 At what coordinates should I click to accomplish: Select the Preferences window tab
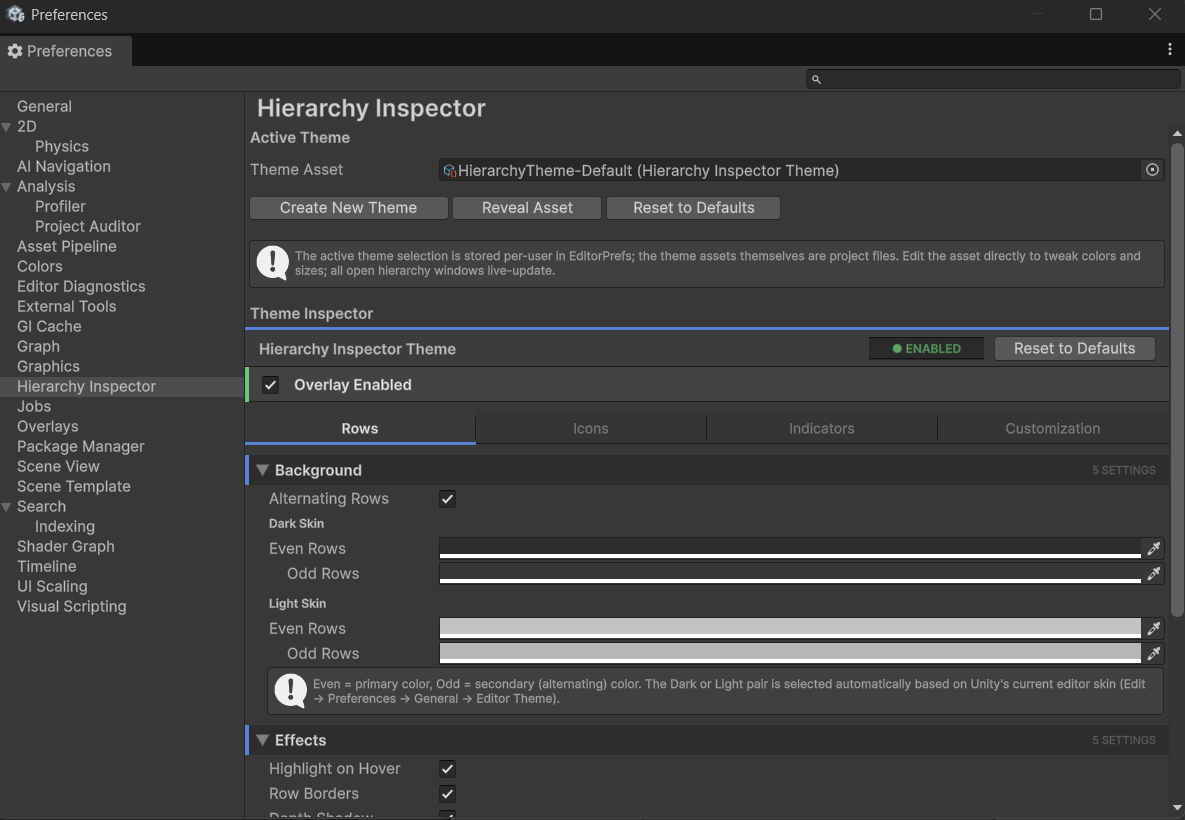66,51
